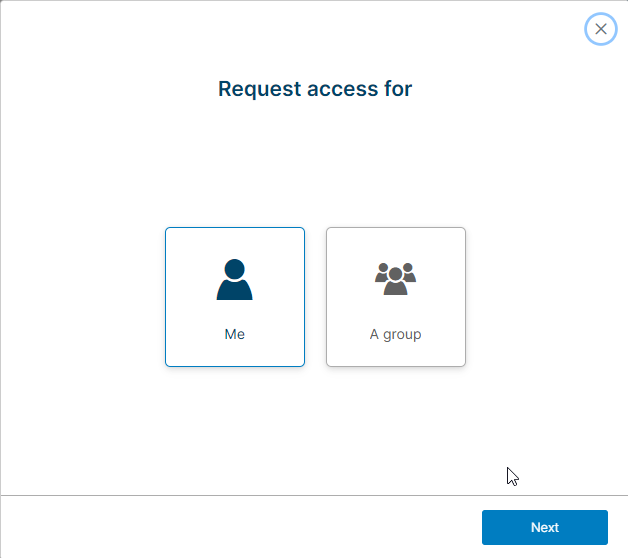Click the Next button
The width and height of the screenshot is (628, 558).
click(545, 527)
